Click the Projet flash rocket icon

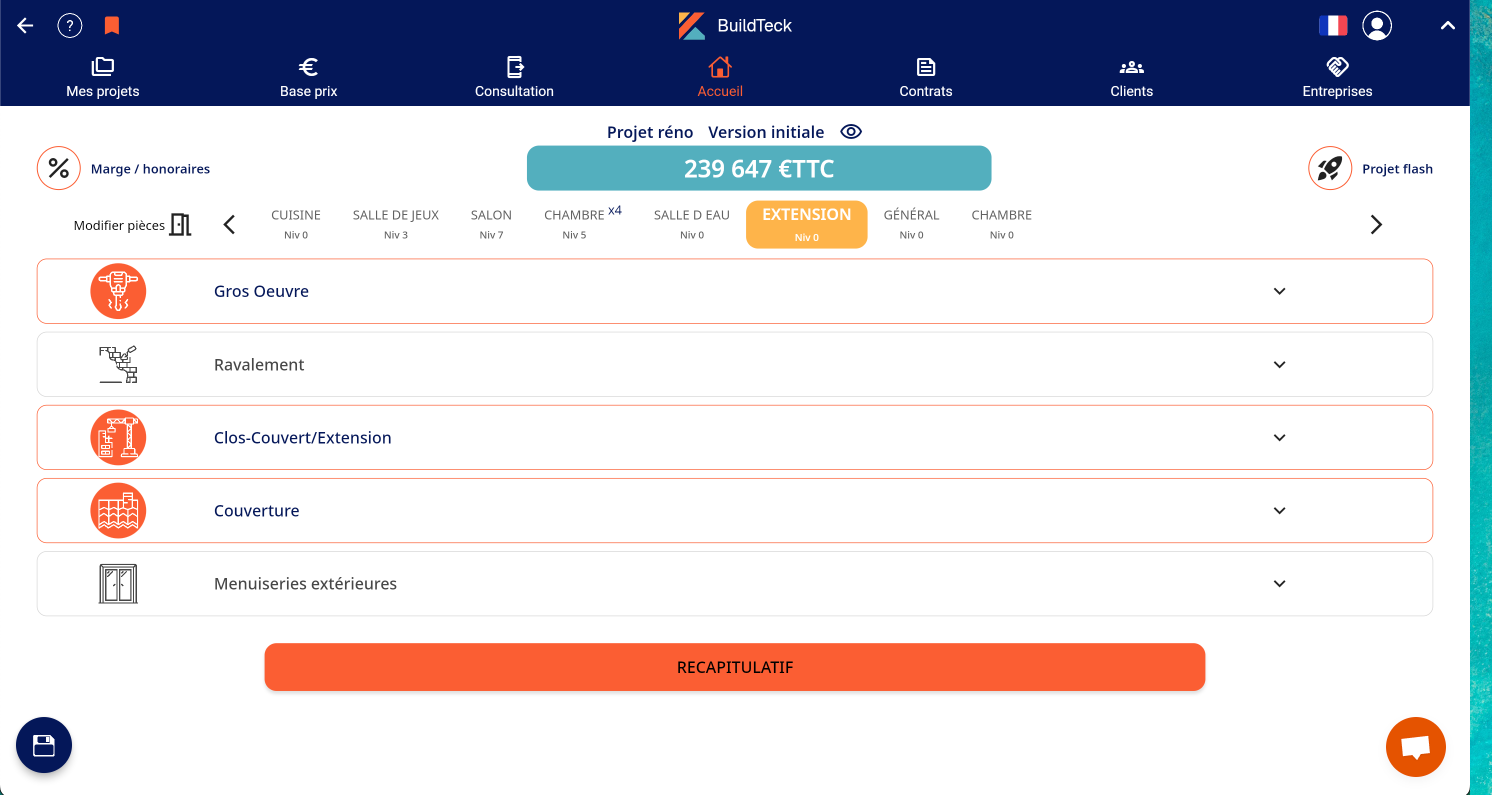coord(1329,168)
